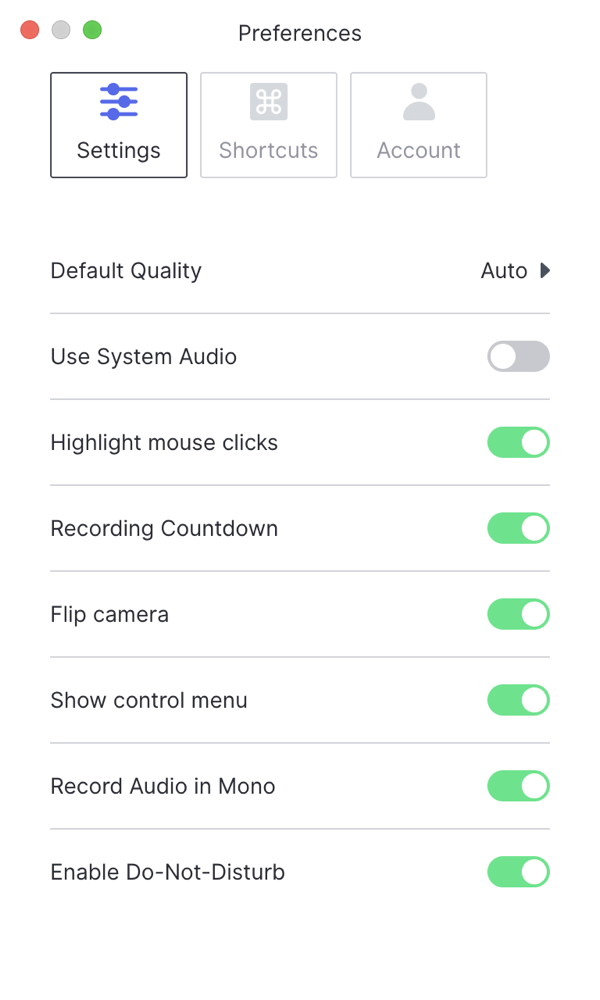Disable the Do-Not-Disturb switch

click(518, 872)
